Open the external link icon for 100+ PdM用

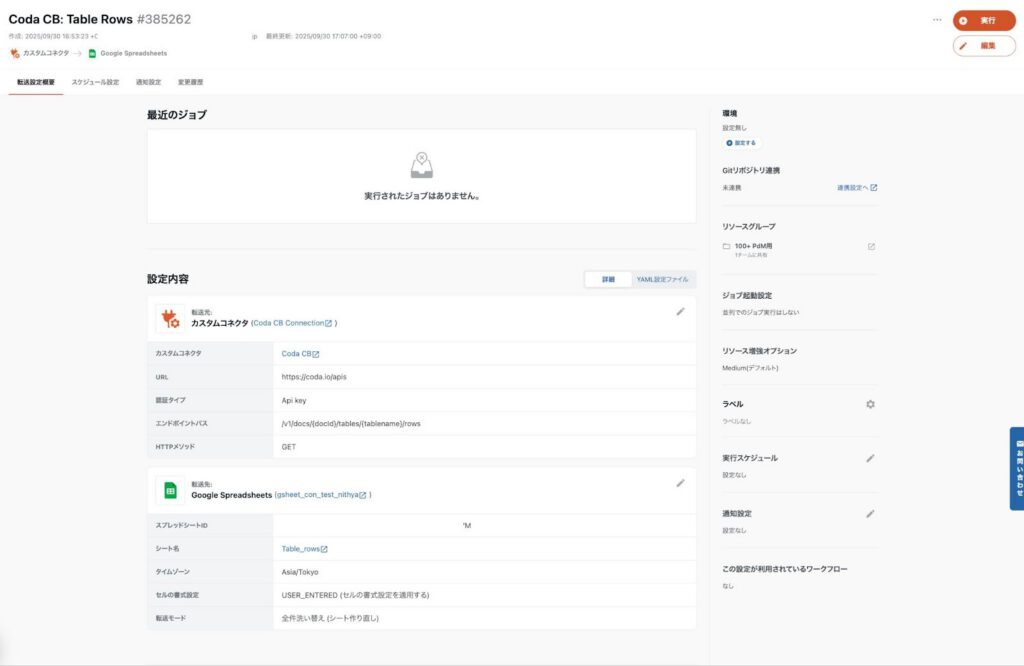[871, 247]
